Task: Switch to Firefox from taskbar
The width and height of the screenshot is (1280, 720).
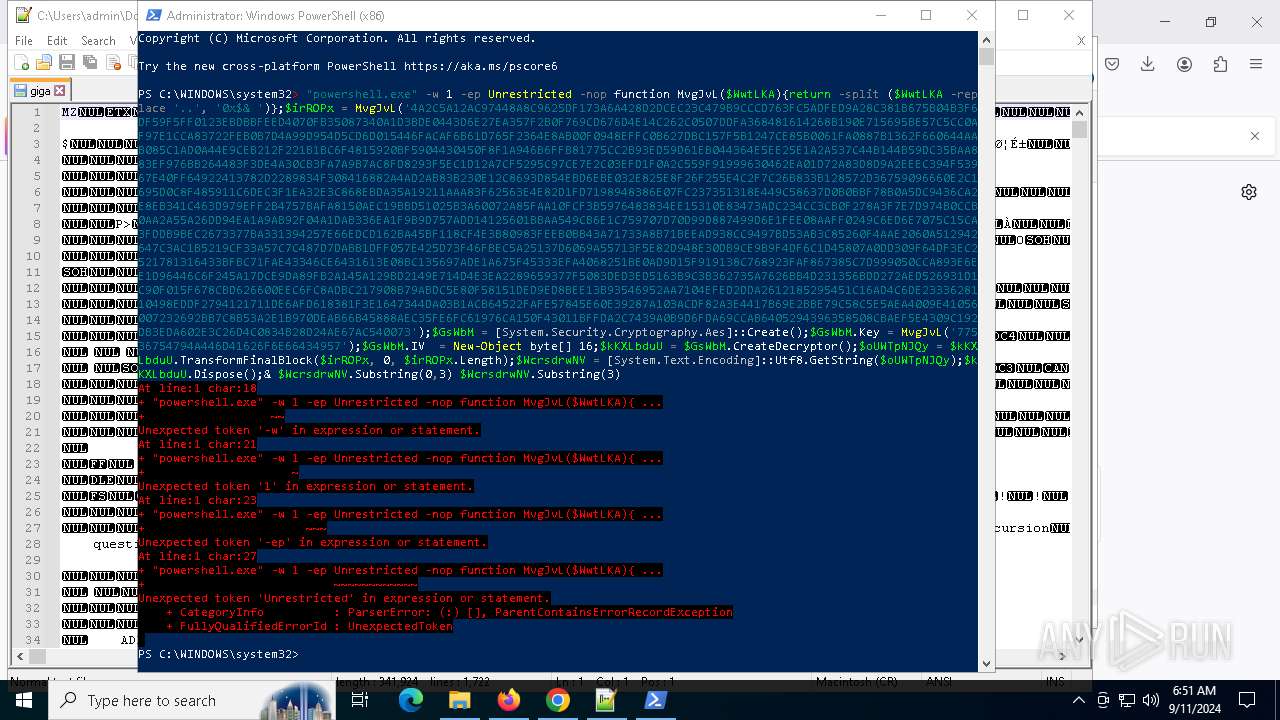Action: (x=509, y=700)
